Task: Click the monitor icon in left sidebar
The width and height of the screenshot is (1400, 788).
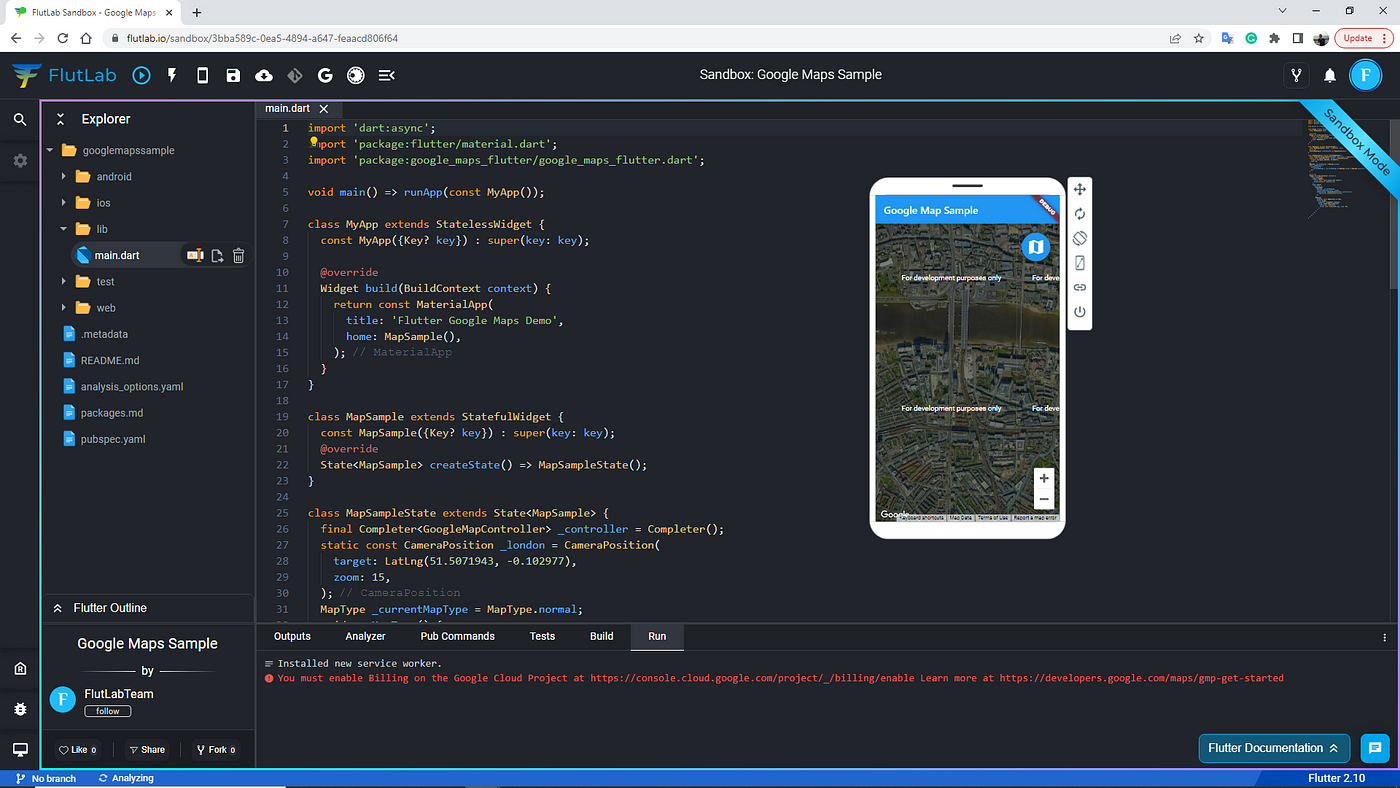Action: point(20,749)
